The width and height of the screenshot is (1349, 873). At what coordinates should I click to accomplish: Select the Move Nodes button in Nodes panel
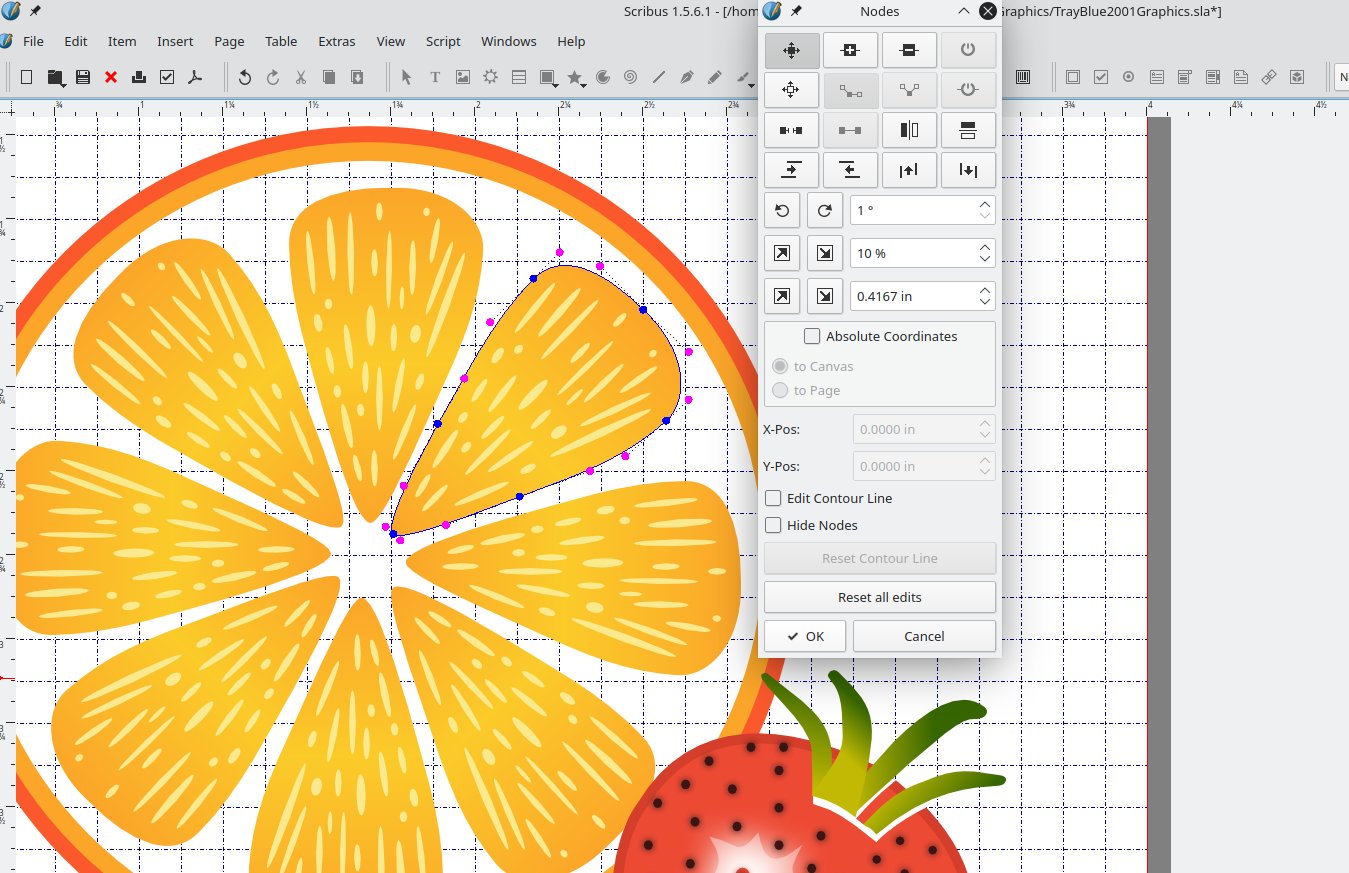tap(791, 50)
